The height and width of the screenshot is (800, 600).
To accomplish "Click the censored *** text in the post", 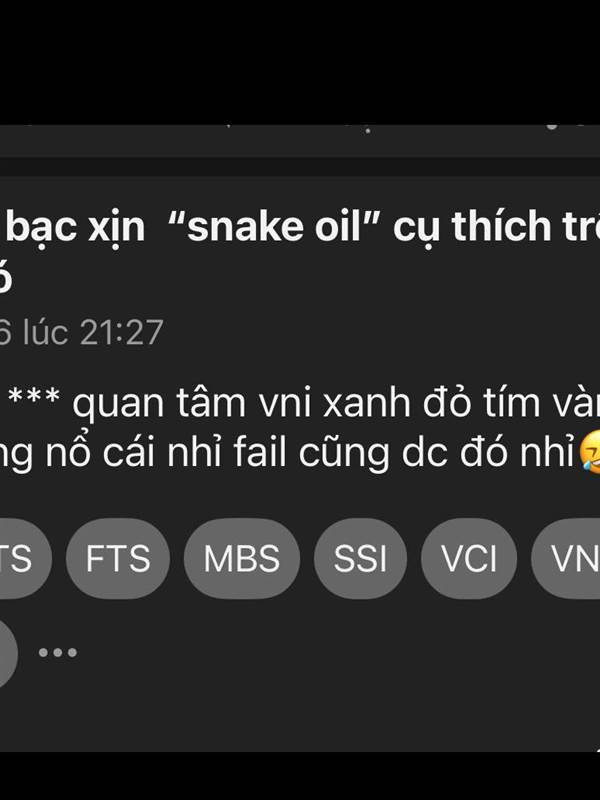I will tap(34, 396).
